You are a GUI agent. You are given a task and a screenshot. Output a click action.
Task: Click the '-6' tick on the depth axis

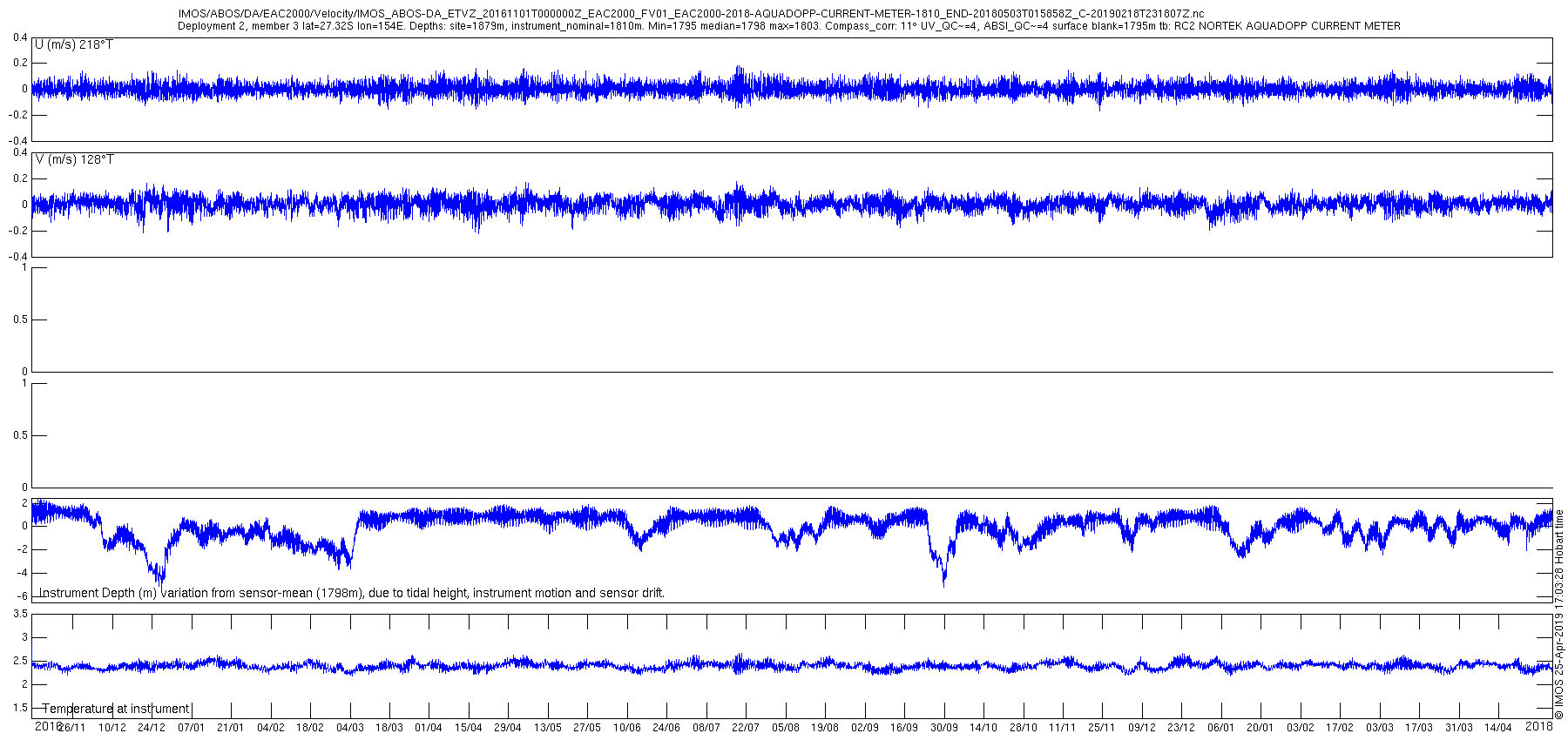coord(23,596)
